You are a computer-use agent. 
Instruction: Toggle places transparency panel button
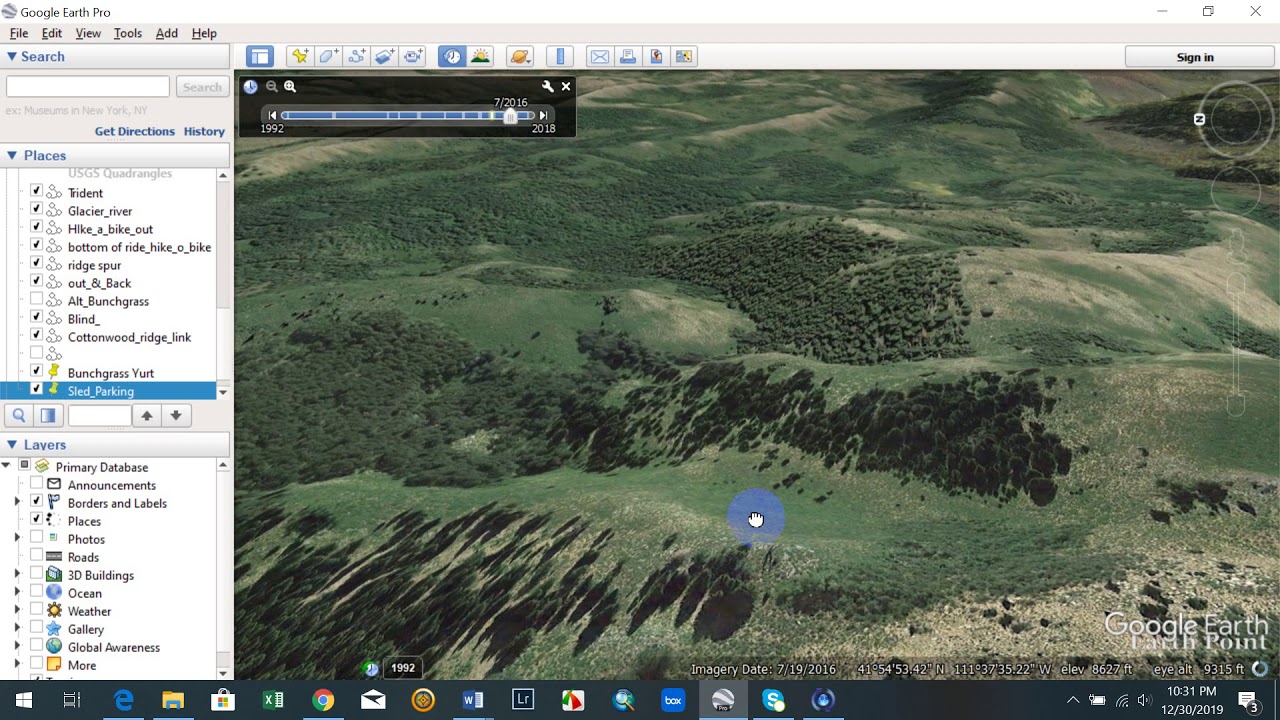(47, 416)
